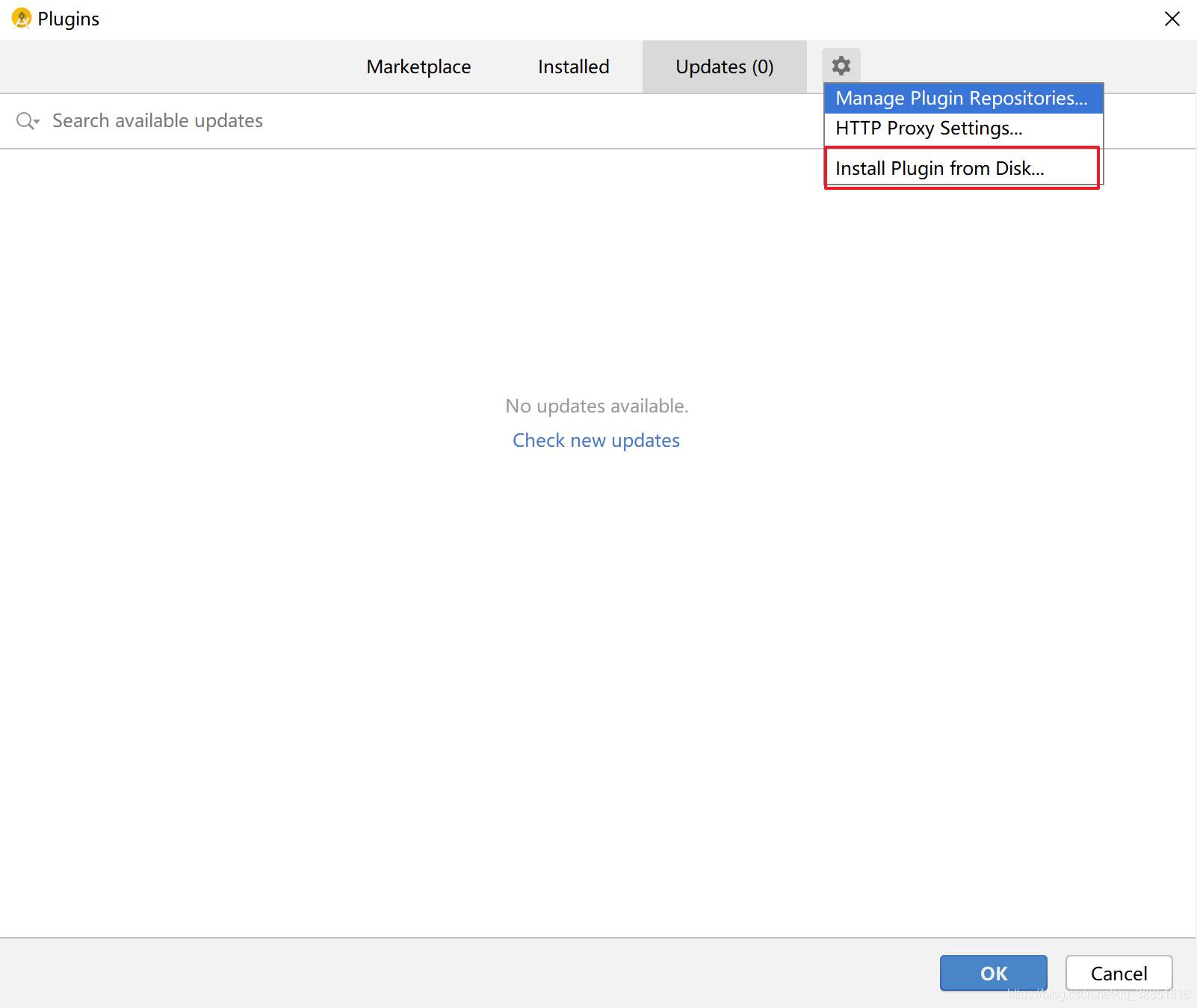
Task: Switch to the Installed tab
Action: 574,67
